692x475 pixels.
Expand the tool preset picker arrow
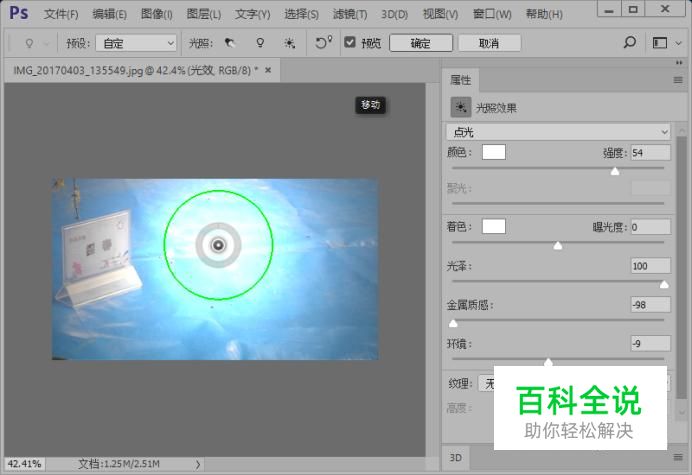(x=46, y=43)
